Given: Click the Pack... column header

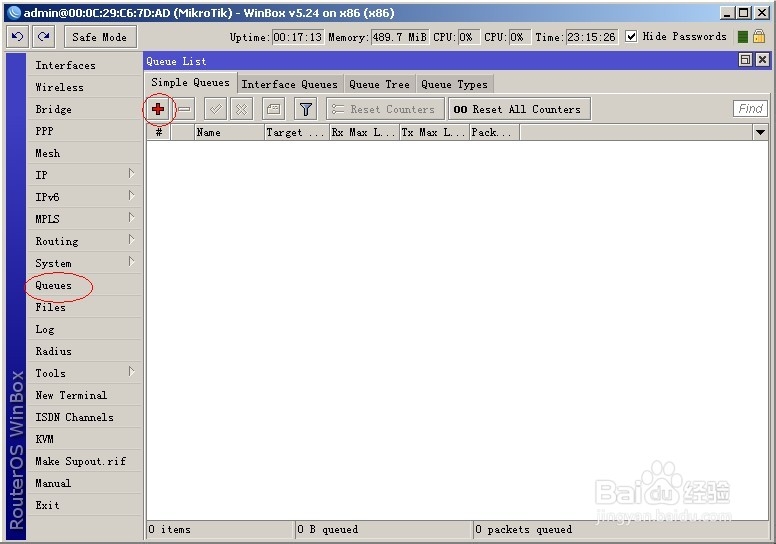Looking at the screenshot, I should (494, 132).
